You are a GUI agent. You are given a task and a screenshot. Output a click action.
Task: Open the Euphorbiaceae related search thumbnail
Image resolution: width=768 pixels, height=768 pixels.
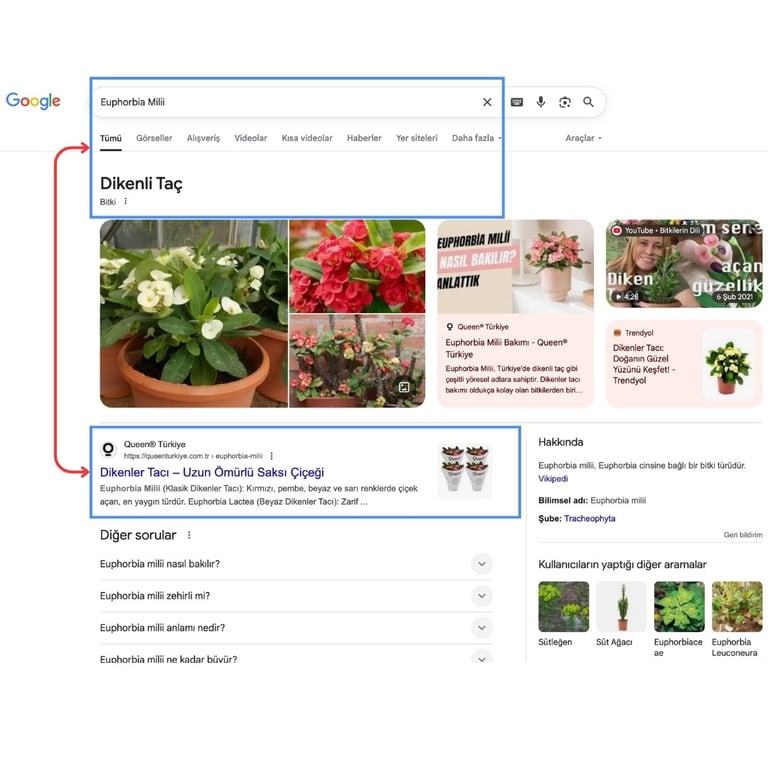[679, 607]
